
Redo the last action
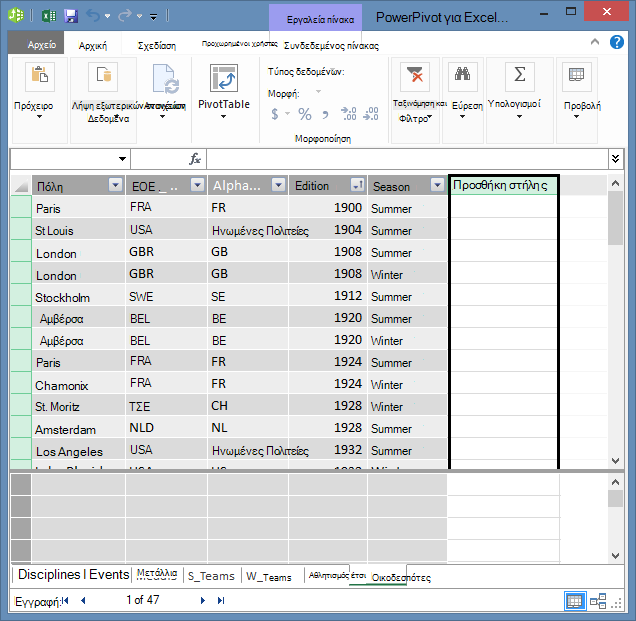pyautogui.click(x=125, y=16)
